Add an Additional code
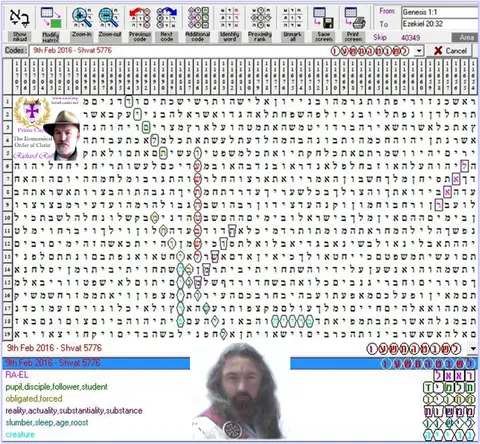The image size is (480, 444). [198, 24]
